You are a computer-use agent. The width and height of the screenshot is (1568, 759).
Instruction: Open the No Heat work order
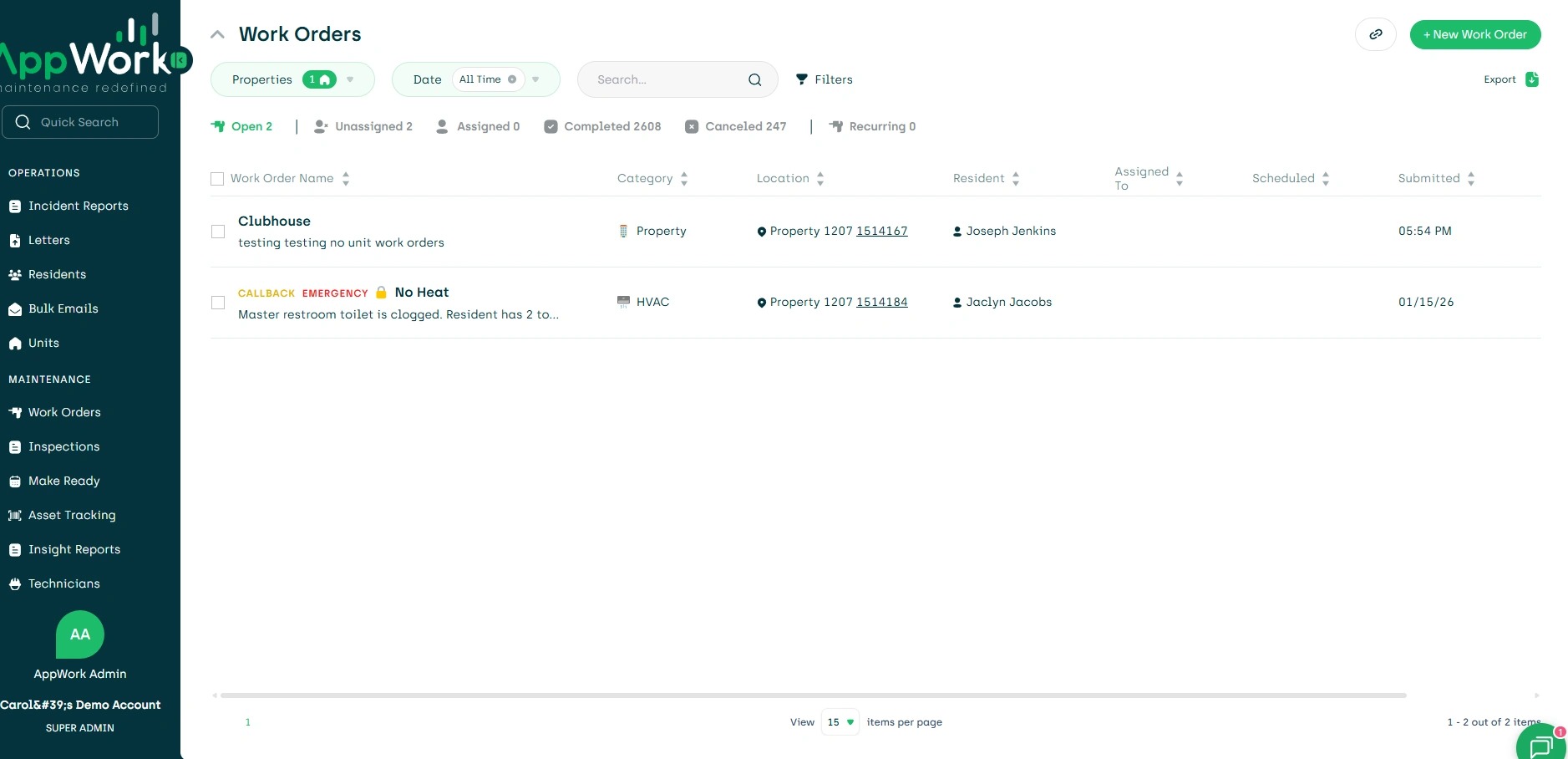coord(422,292)
